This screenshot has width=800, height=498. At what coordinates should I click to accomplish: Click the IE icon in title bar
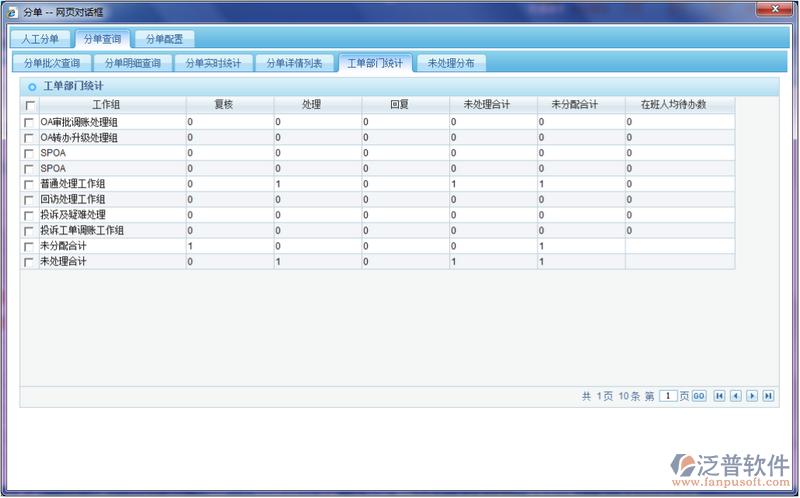[x=12, y=12]
